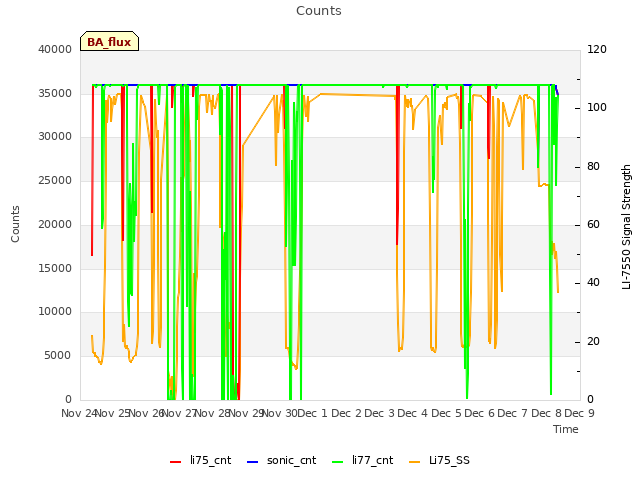Click the 120 tick on right axis
The width and height of the screenshot is (640, 480).
(x=597, y=49)
